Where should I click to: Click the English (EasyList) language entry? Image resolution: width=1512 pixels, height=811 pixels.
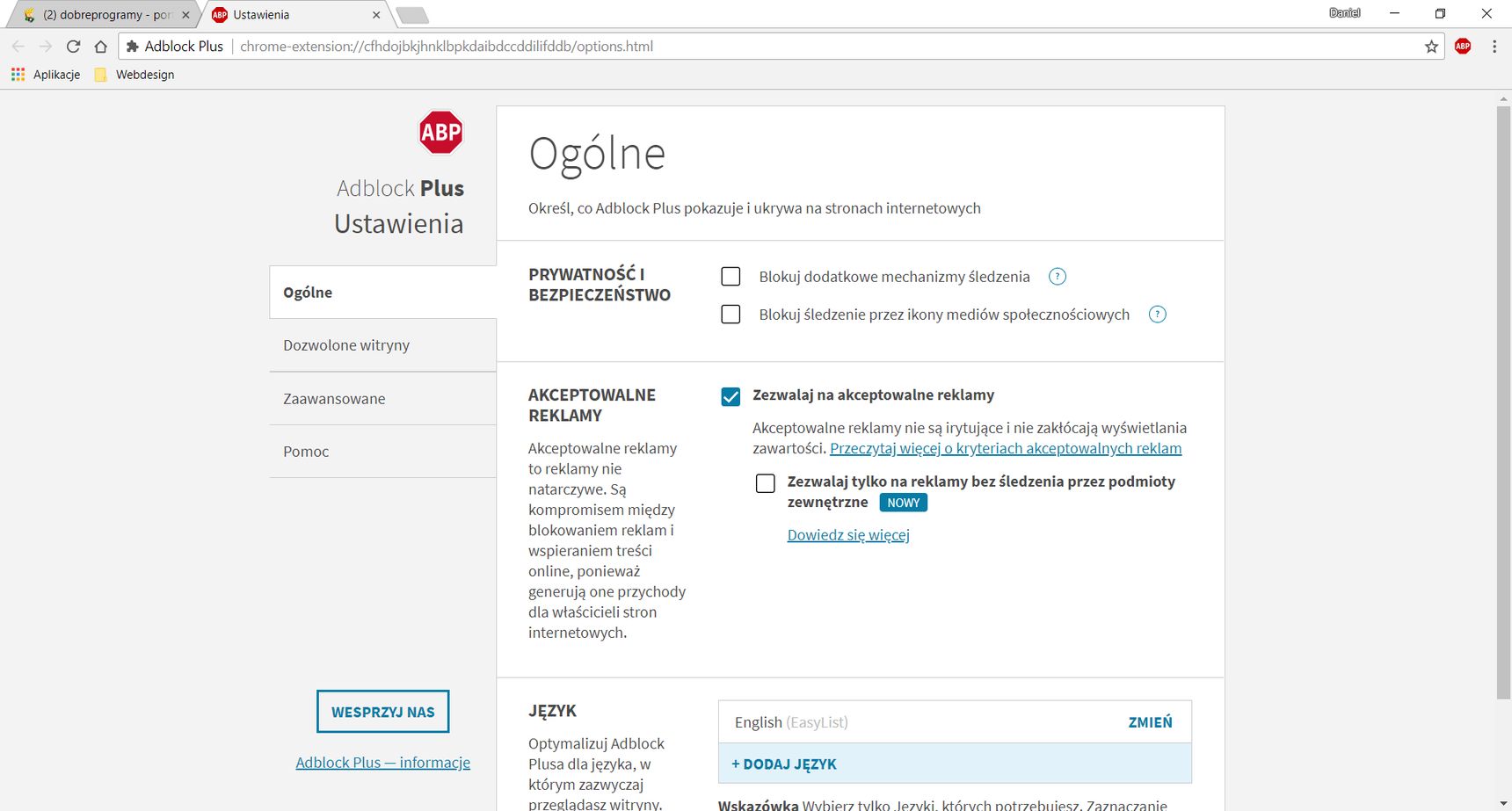click(791, 722)
